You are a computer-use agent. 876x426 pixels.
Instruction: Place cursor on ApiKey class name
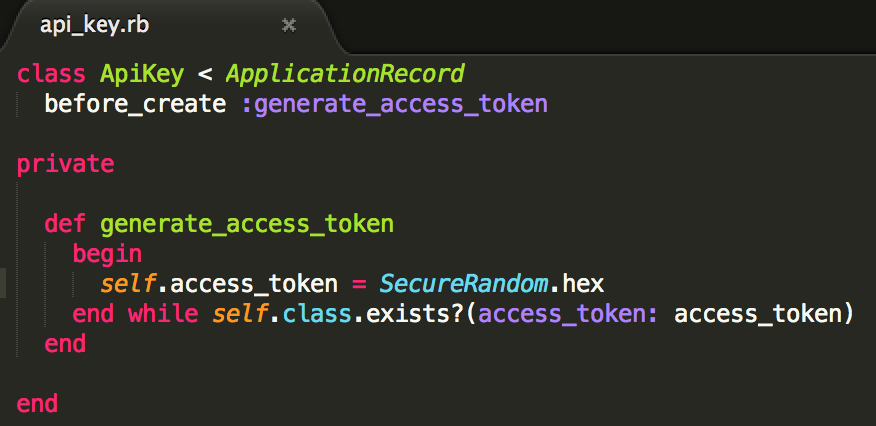141,75
